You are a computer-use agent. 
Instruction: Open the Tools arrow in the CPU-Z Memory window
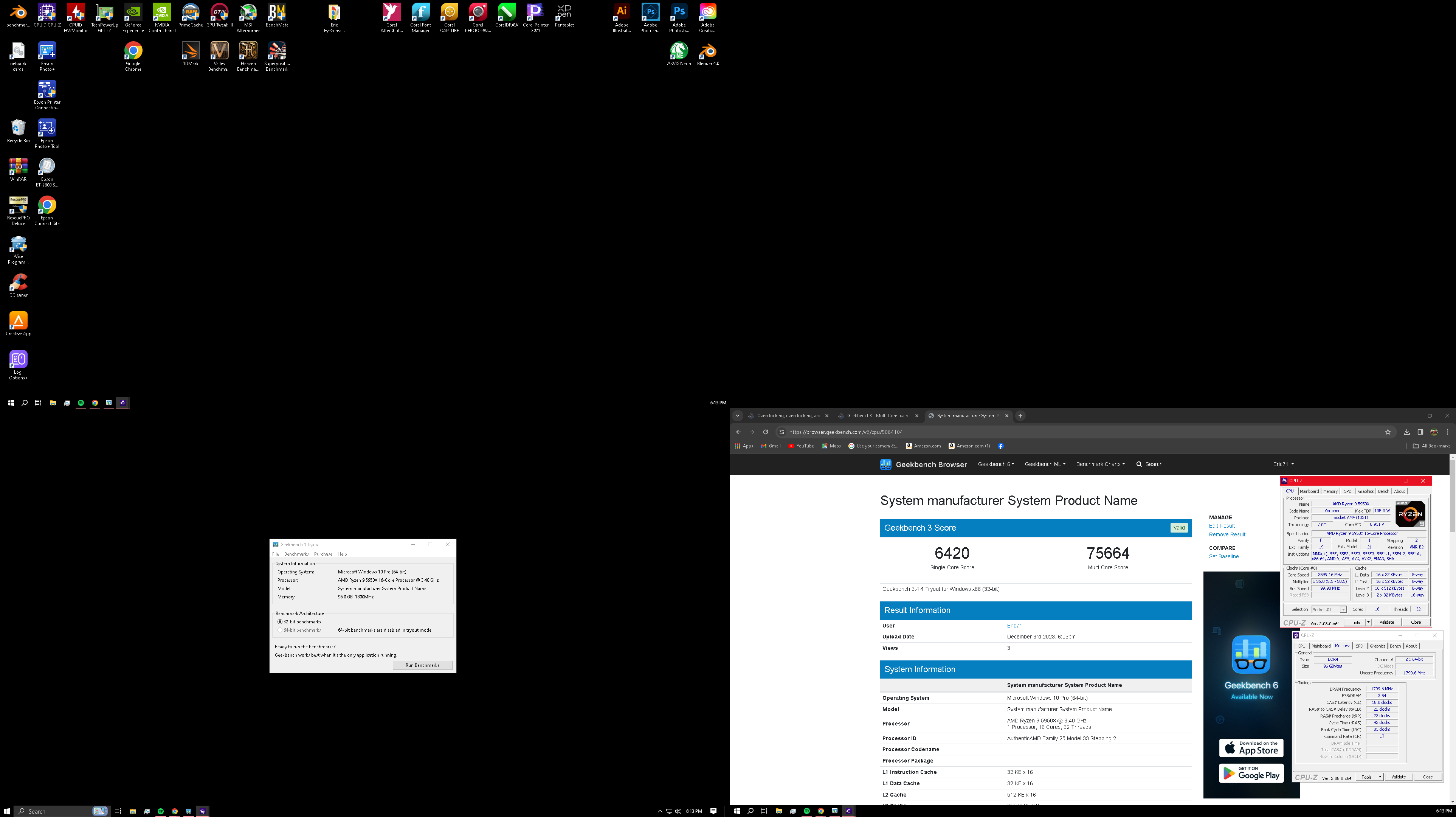[x=1380, y=777]
